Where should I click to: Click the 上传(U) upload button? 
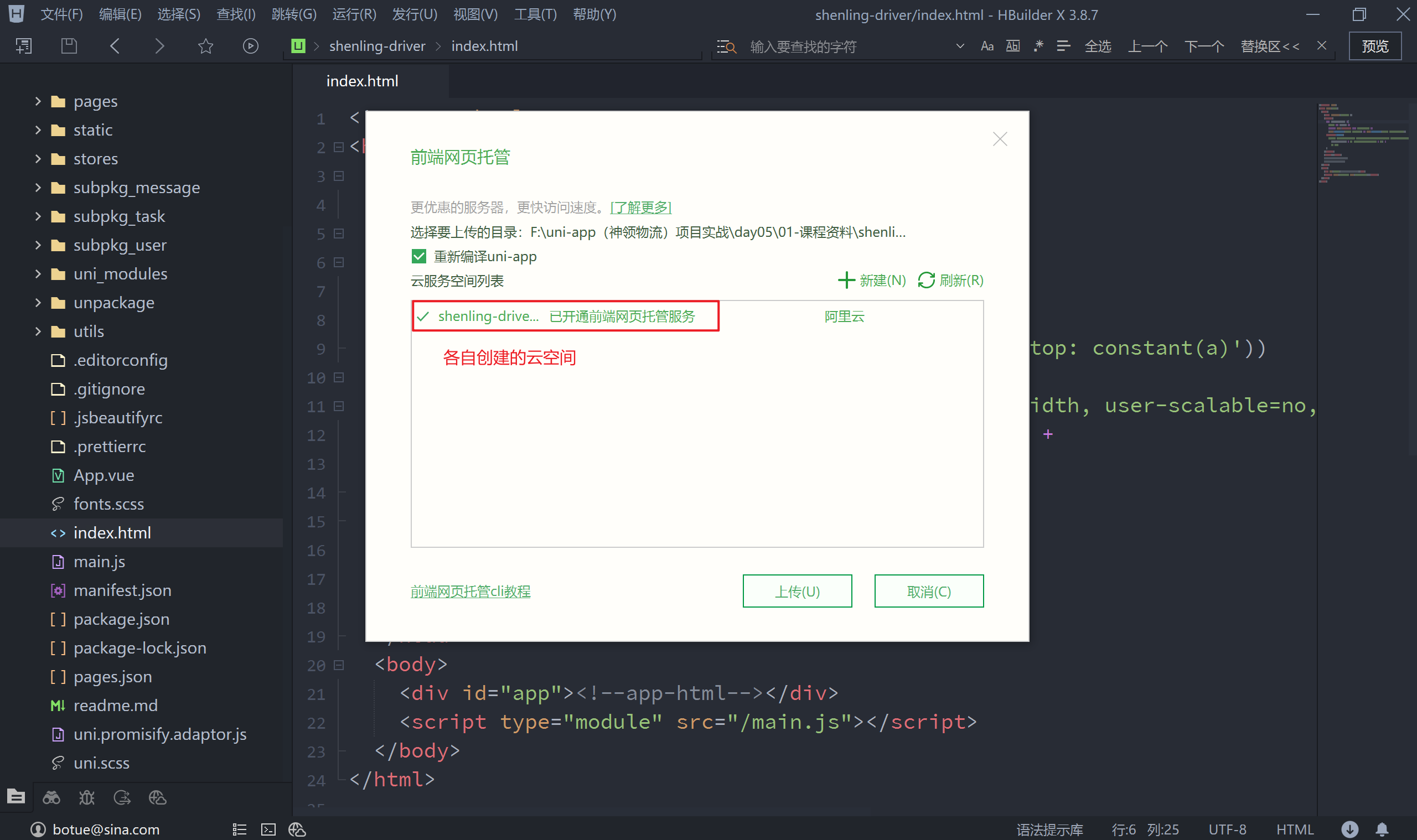tap(797, 591)
